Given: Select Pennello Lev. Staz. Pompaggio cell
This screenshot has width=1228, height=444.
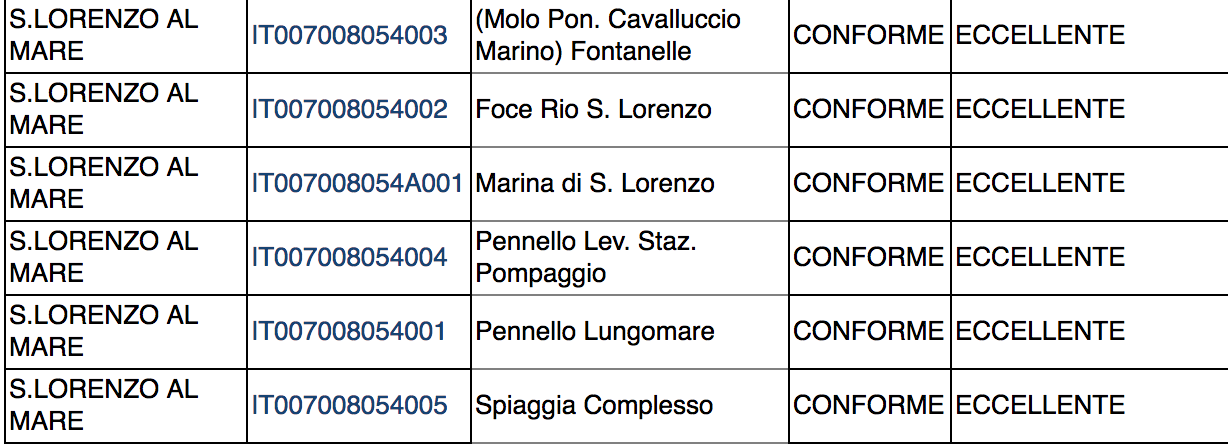Looking at the screenshot, I should pyautogui.click(x=586, y=257).
